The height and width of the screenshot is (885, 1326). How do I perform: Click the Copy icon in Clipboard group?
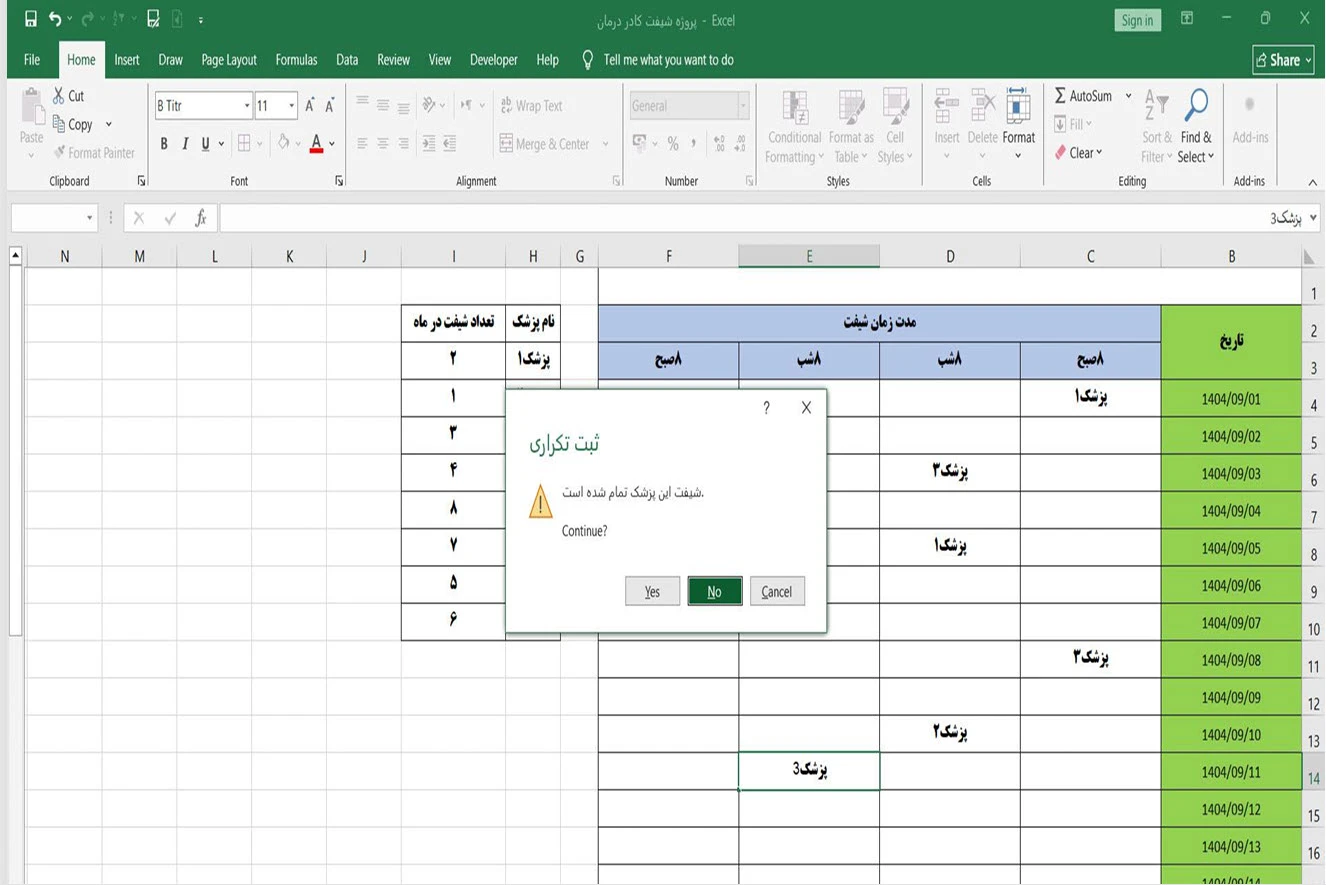pos(59,124)
